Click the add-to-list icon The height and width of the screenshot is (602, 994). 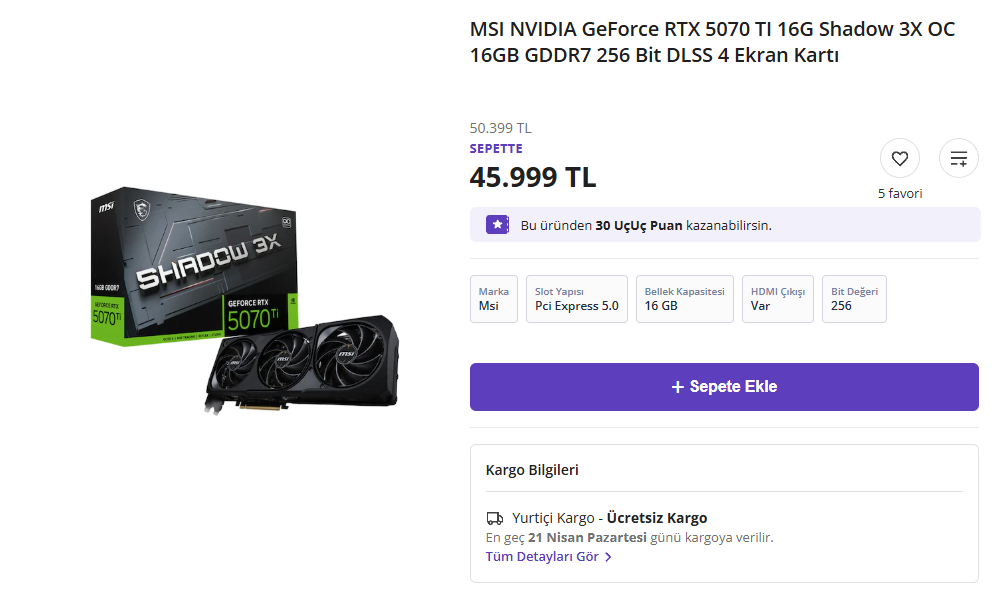click(959, 158)
